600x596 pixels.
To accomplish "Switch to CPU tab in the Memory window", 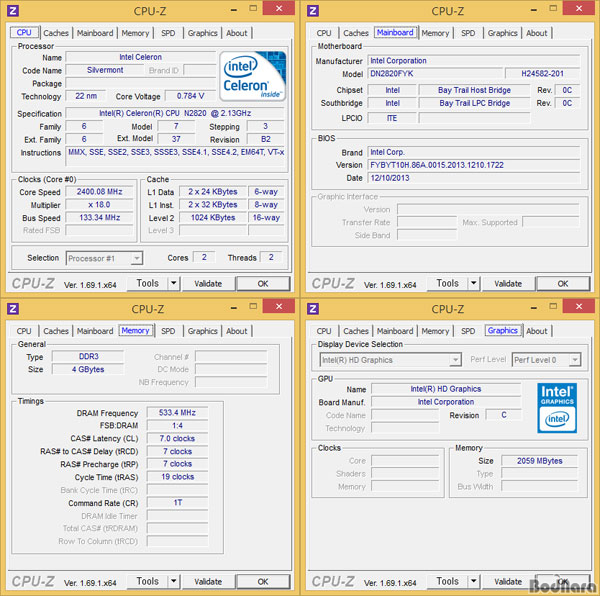I will [24, 331].
